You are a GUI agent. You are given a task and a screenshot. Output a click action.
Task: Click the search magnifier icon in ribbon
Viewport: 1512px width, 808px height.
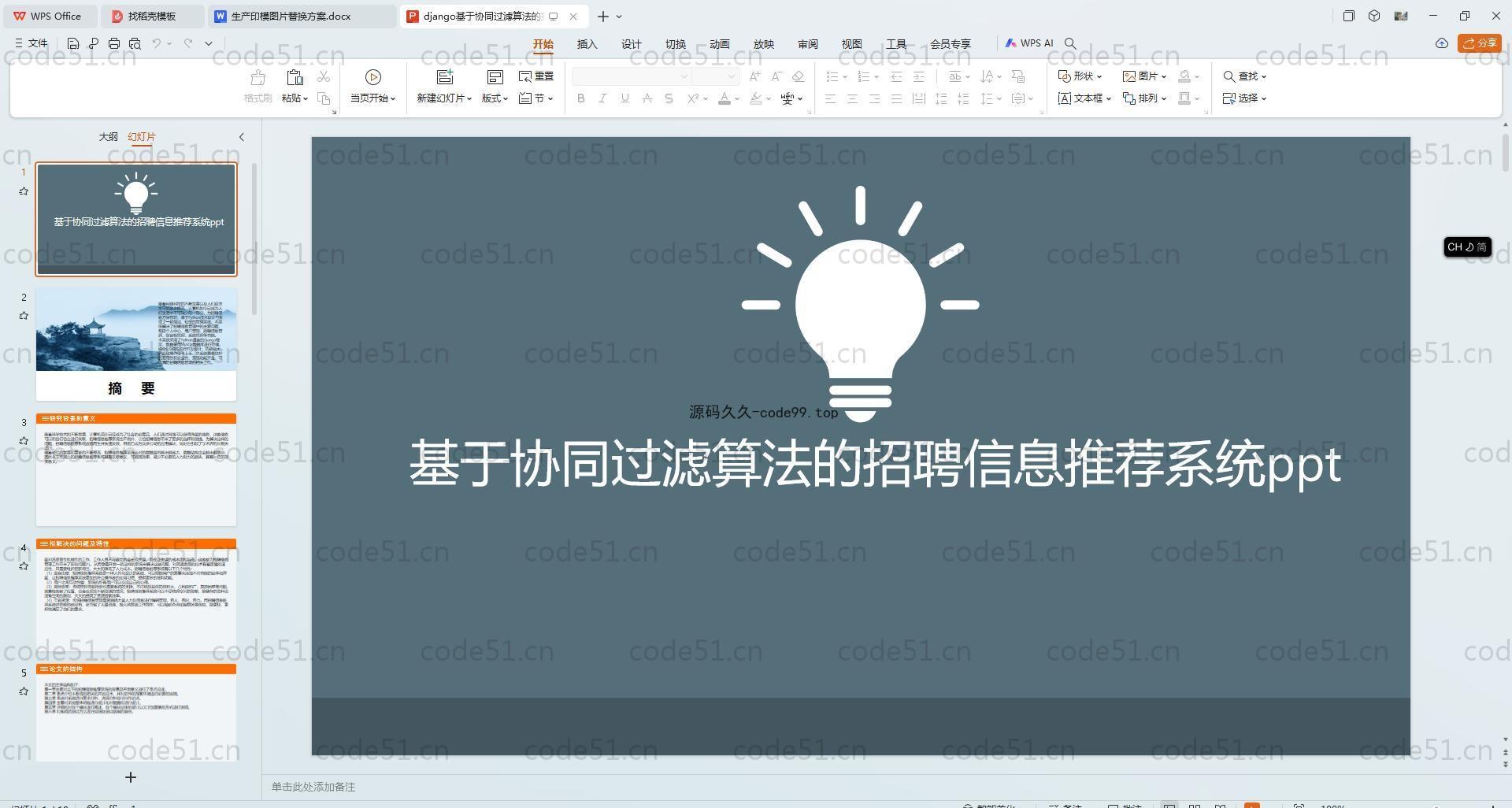(1070, 43)
